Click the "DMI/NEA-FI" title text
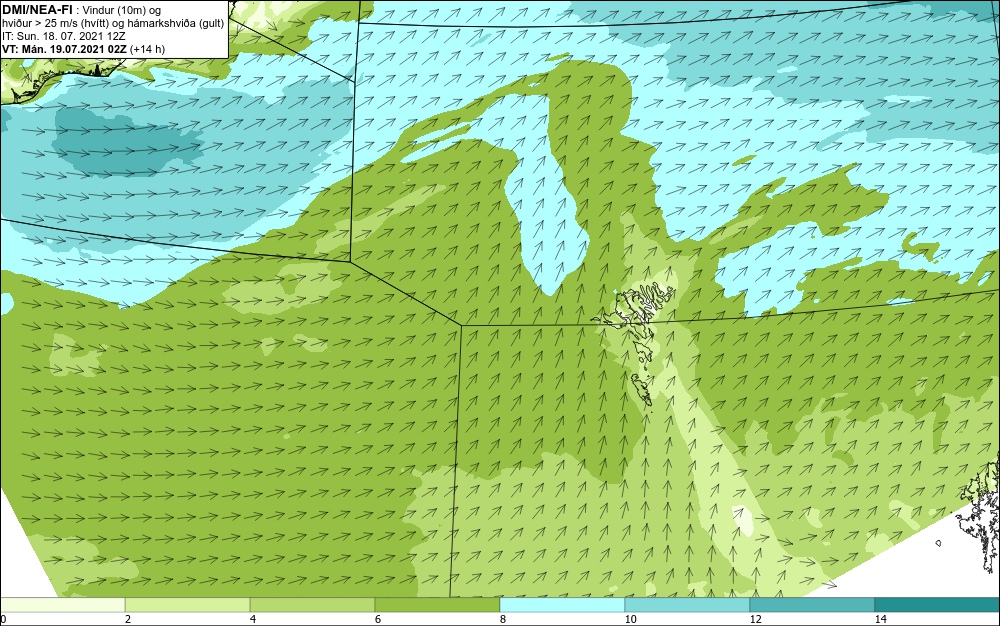The height and width of the screenshot is (626, 1000). pyautogui.click(x=37, y=9)
